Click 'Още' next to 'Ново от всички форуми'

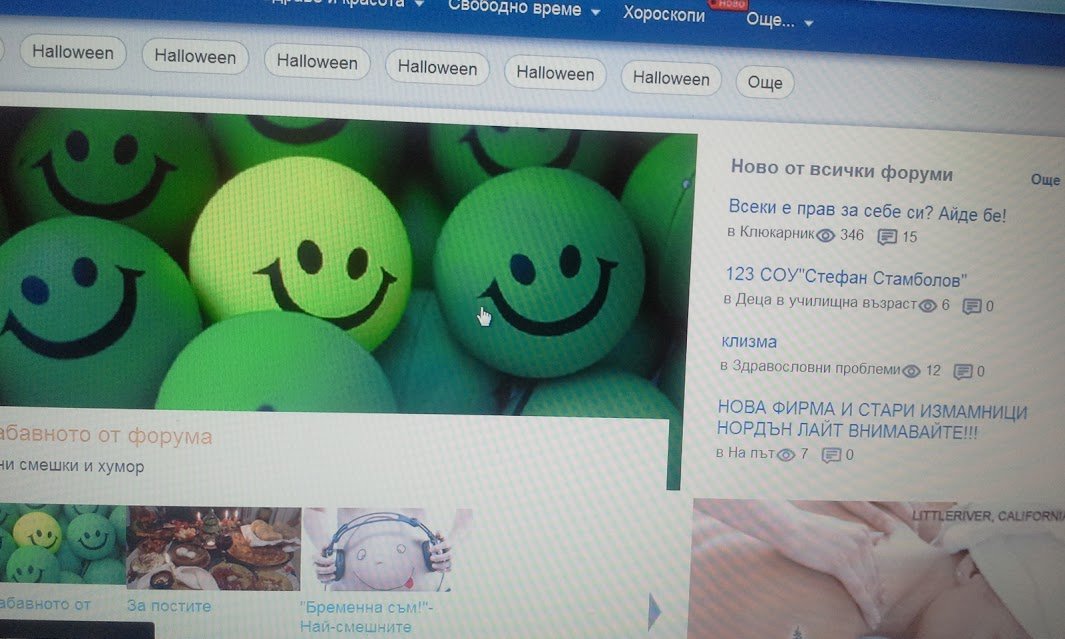click(x=1045, y=180)
